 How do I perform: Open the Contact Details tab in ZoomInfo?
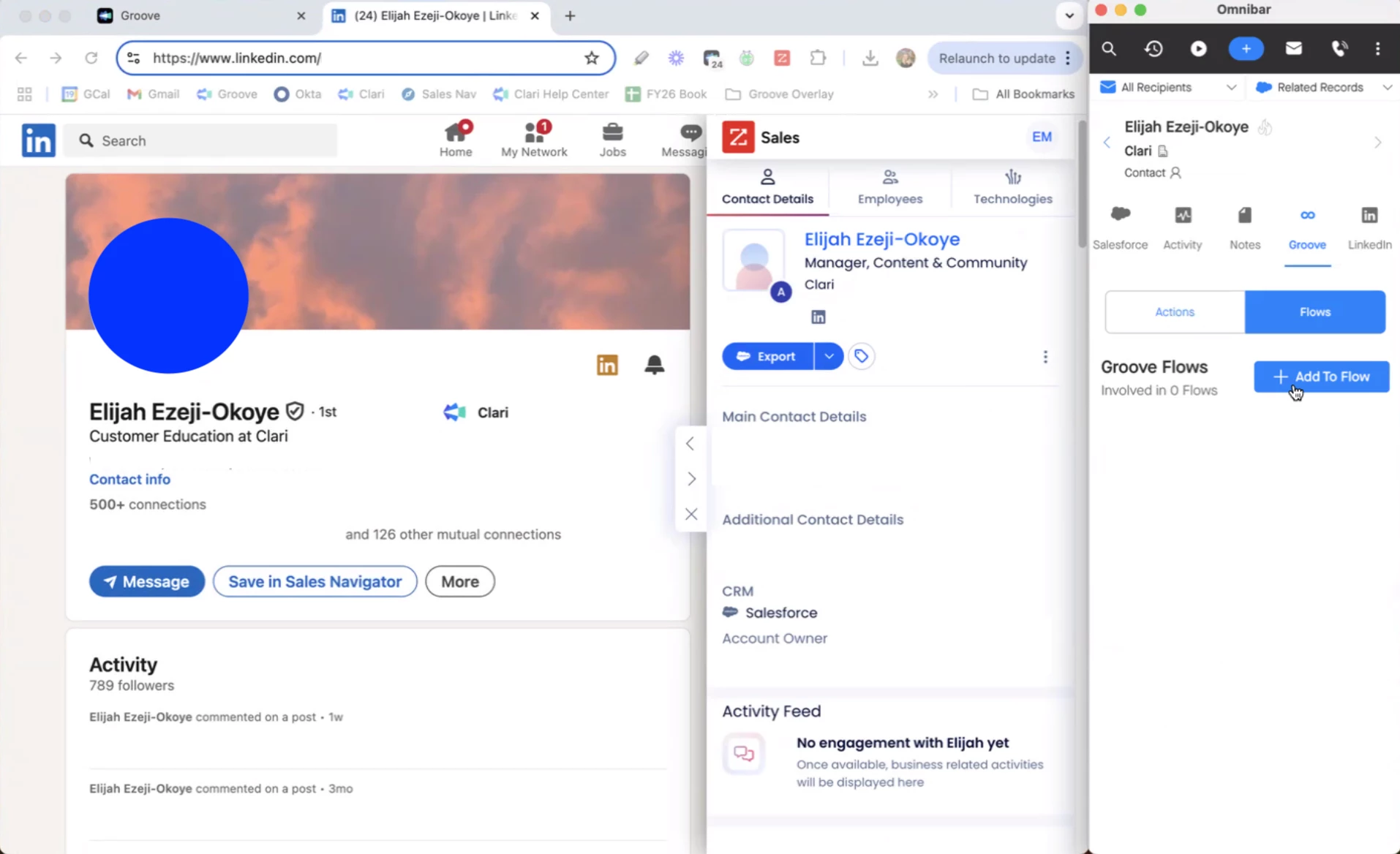pos(767,187)
